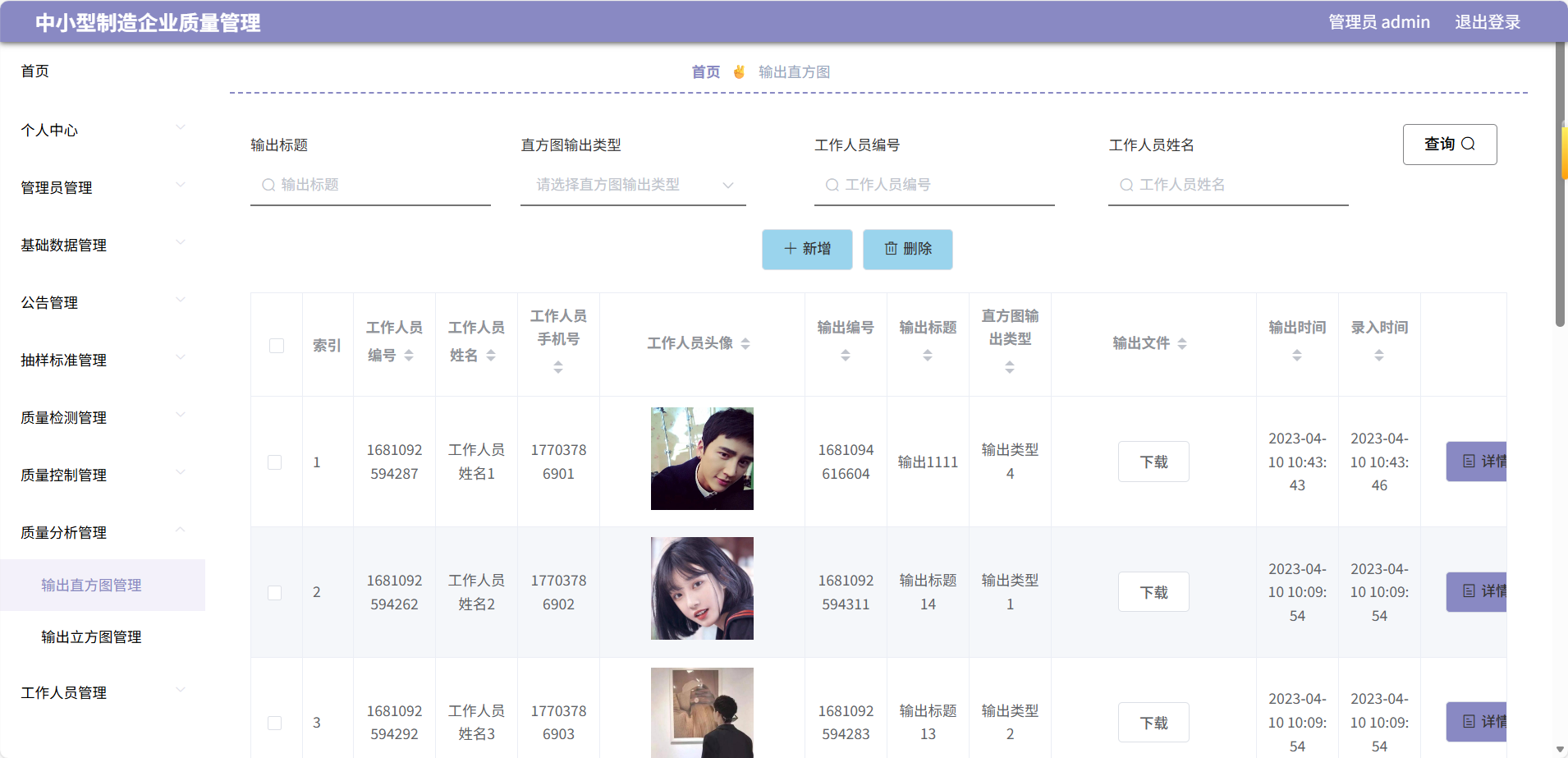This screenshot has height=758, width=1568.
Task: Expand the 工作人员管理 sidebar menu
Action: tap(103, 692)
